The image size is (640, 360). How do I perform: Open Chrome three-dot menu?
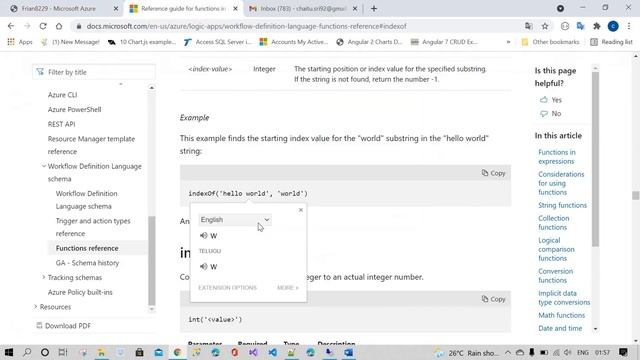(x=629, y=26)
